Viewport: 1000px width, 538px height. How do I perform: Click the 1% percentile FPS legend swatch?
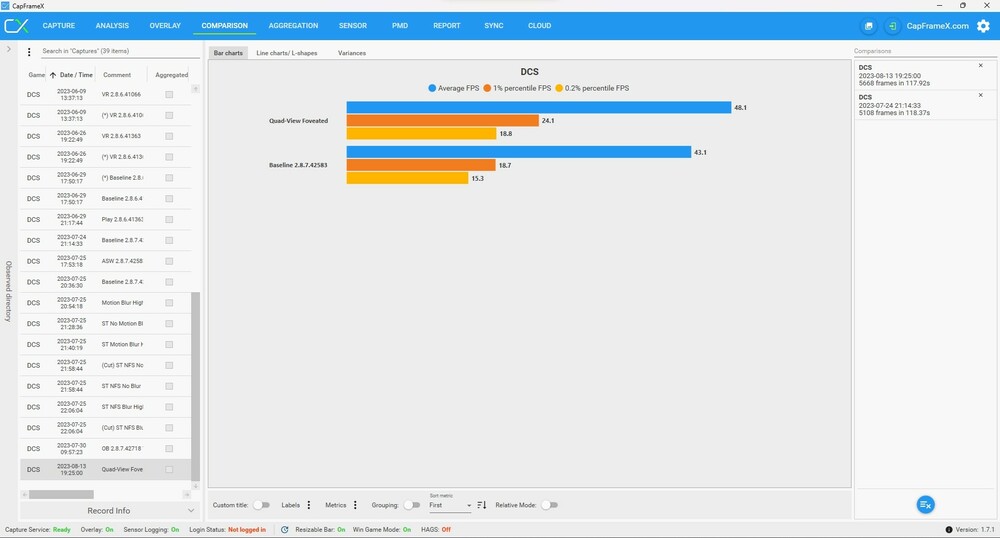487,89
